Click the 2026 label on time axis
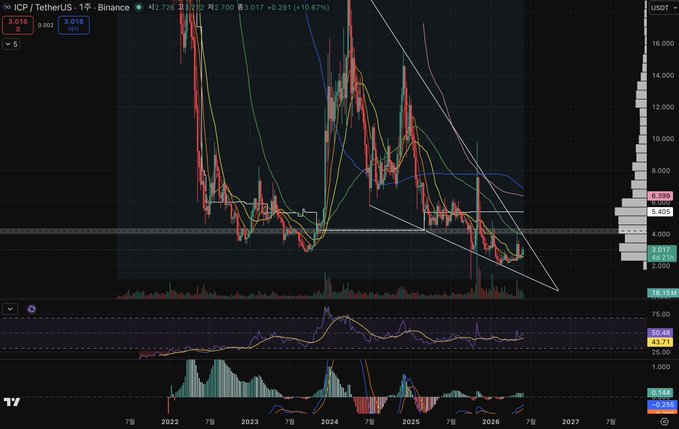 pyautogui.click(x=491, y=422)
